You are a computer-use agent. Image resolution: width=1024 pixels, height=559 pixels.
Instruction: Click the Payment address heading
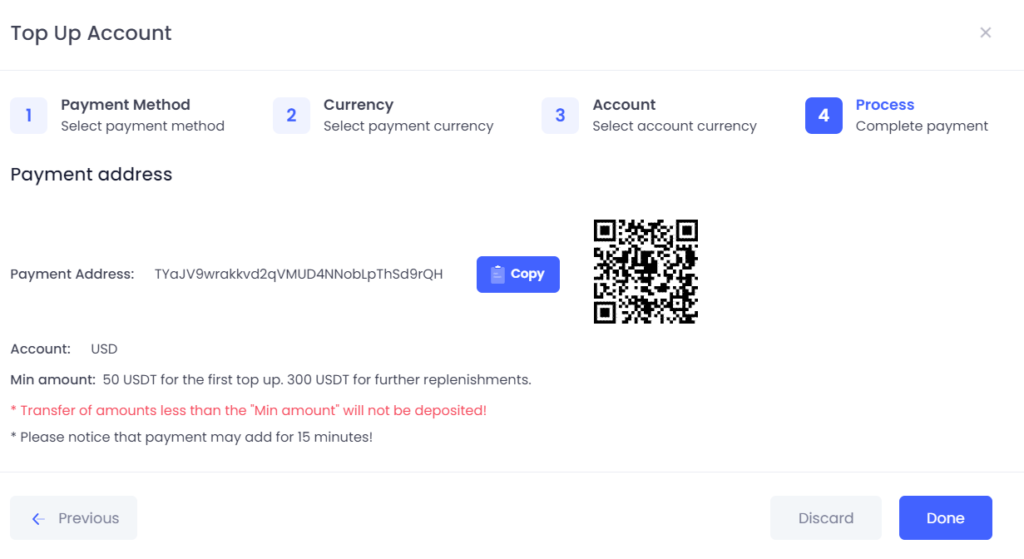point(91,175)
